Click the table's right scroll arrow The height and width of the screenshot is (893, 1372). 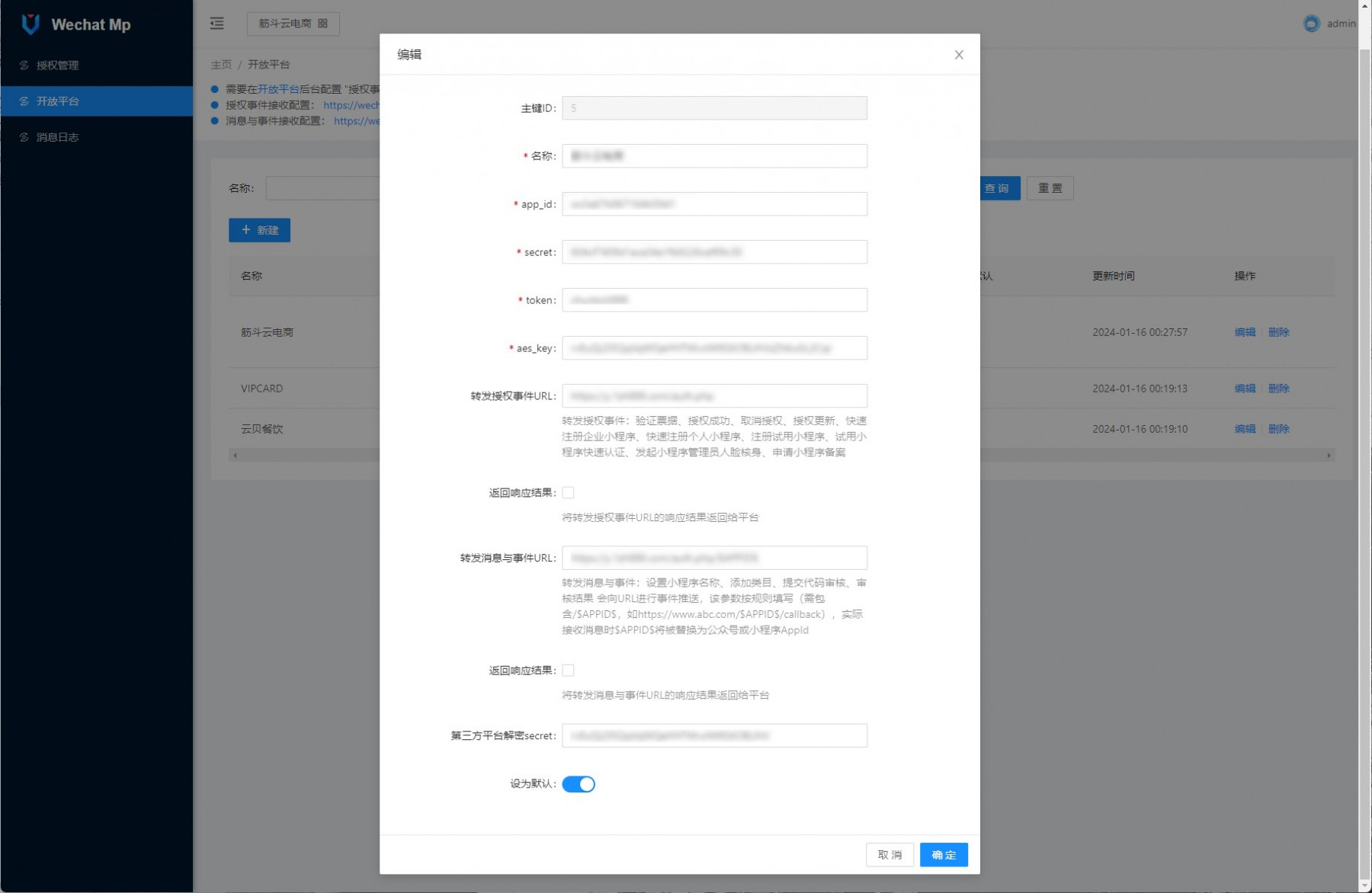(x=1329, y=456)
